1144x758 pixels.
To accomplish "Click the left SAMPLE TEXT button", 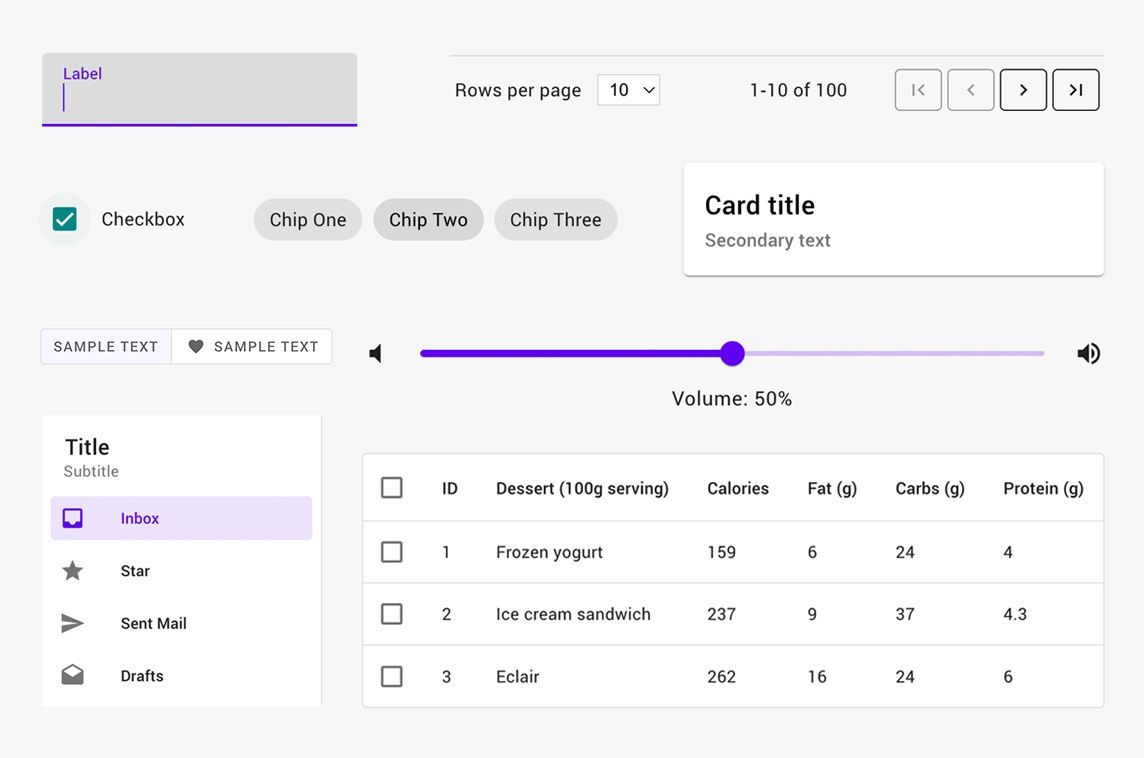I will (x=106, y=347).
